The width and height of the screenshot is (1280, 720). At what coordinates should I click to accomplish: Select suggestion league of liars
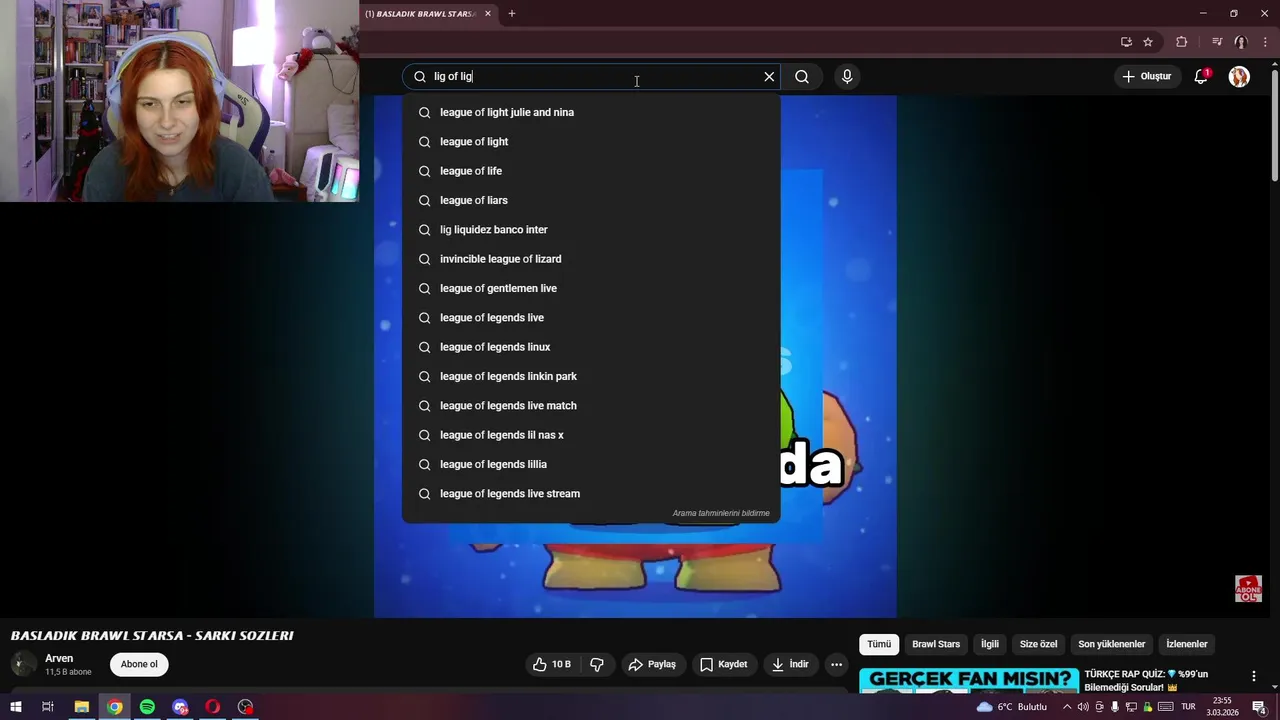[x=591, y=200]
